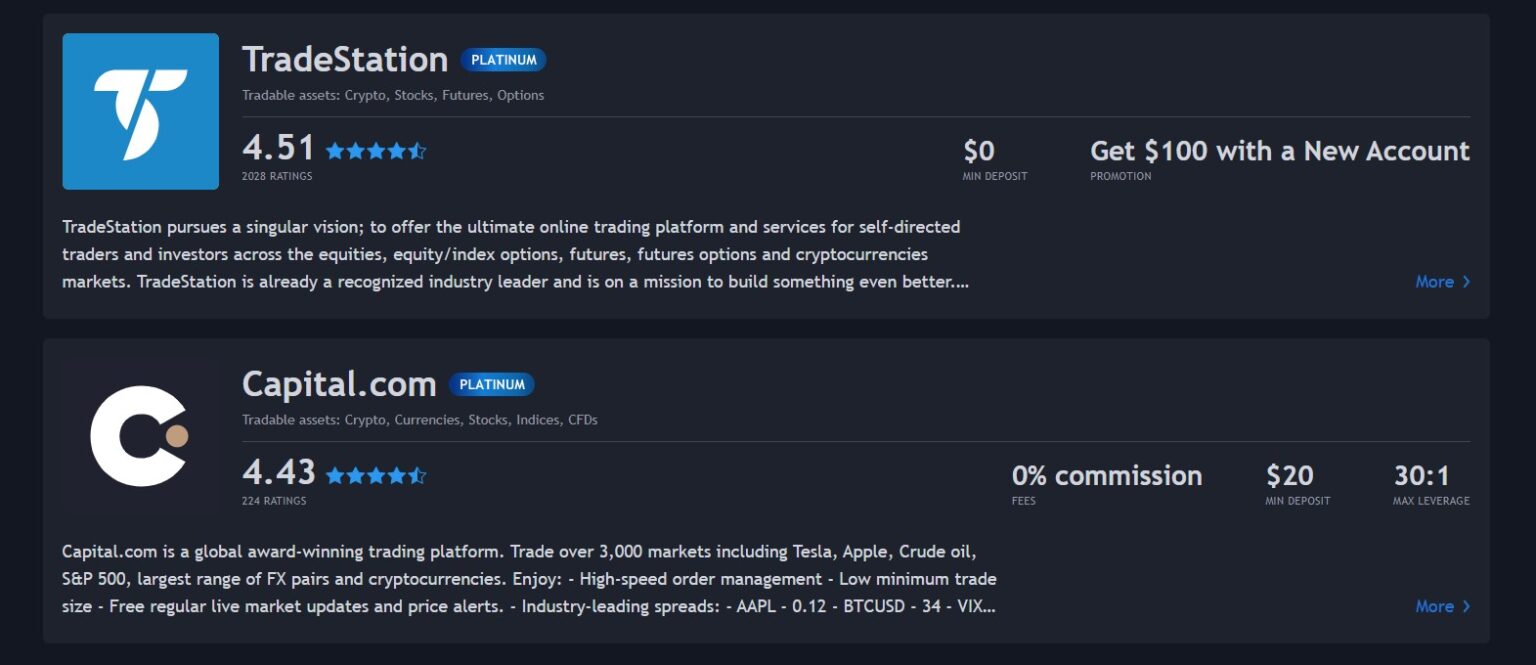The height and width of the screenshot is (665, 1536).
Task: Open the TradeStation logo thumbnail
Action: coord(140,111)
